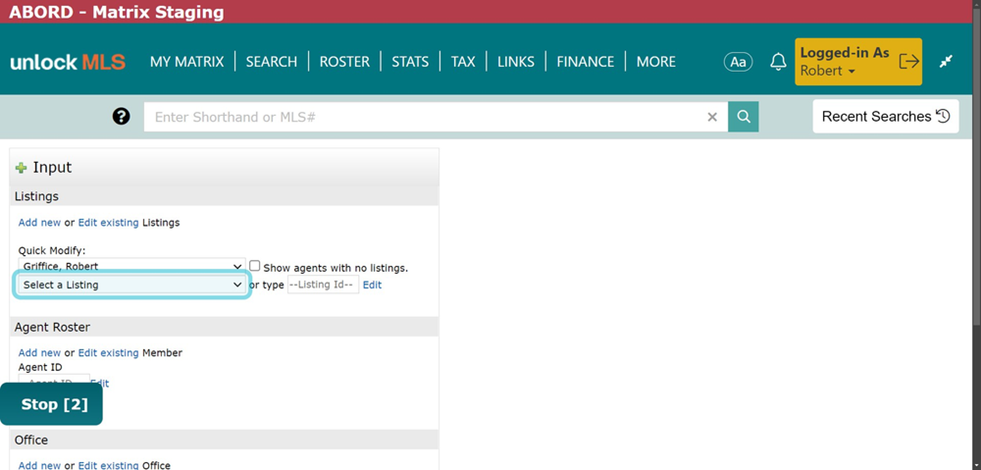Open the ROSTER menu
This screenshot has width=981, height=470.
click(x=345, y=62)
